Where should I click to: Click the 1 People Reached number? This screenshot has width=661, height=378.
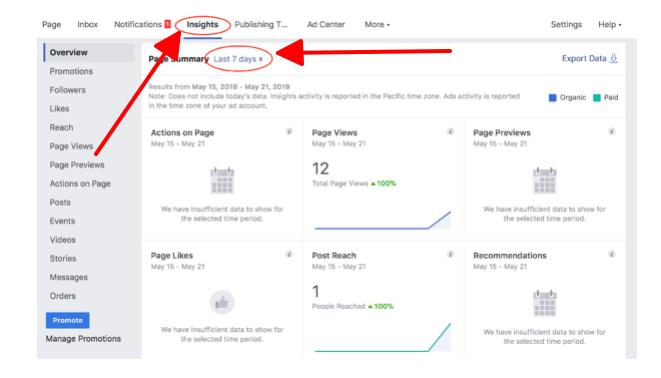point(316,292)
